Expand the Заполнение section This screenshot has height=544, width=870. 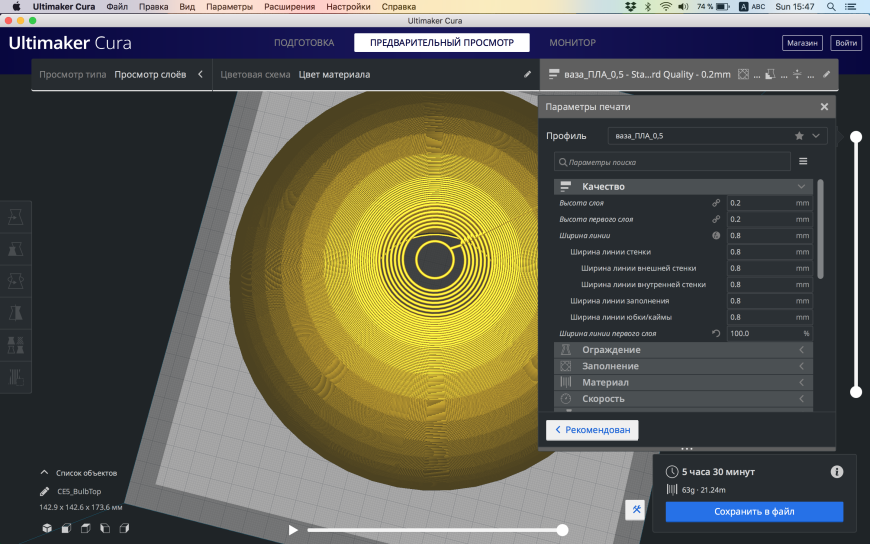pyautogui.click(x=684, y=366)
